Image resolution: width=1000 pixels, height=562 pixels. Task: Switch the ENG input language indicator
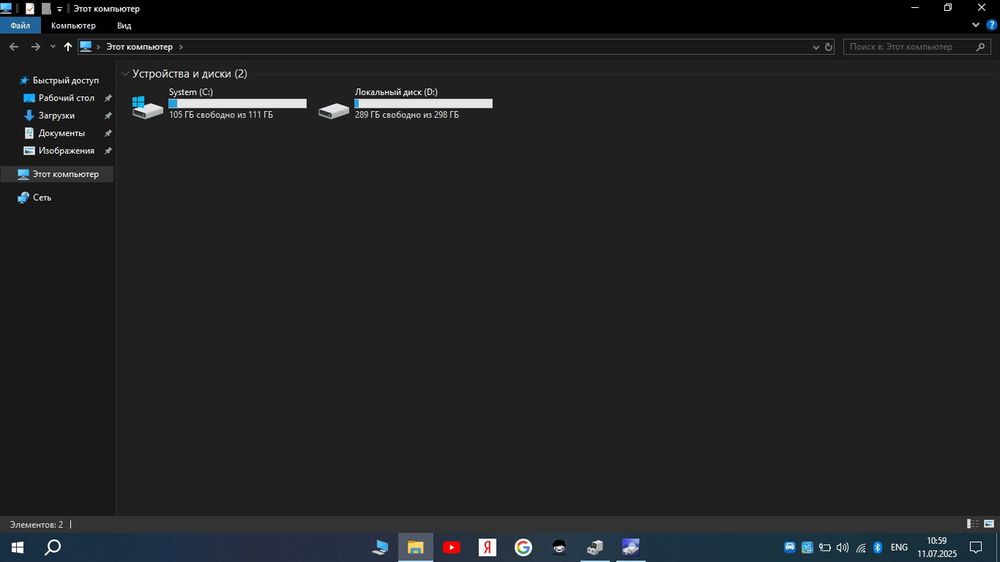point(899,547)
